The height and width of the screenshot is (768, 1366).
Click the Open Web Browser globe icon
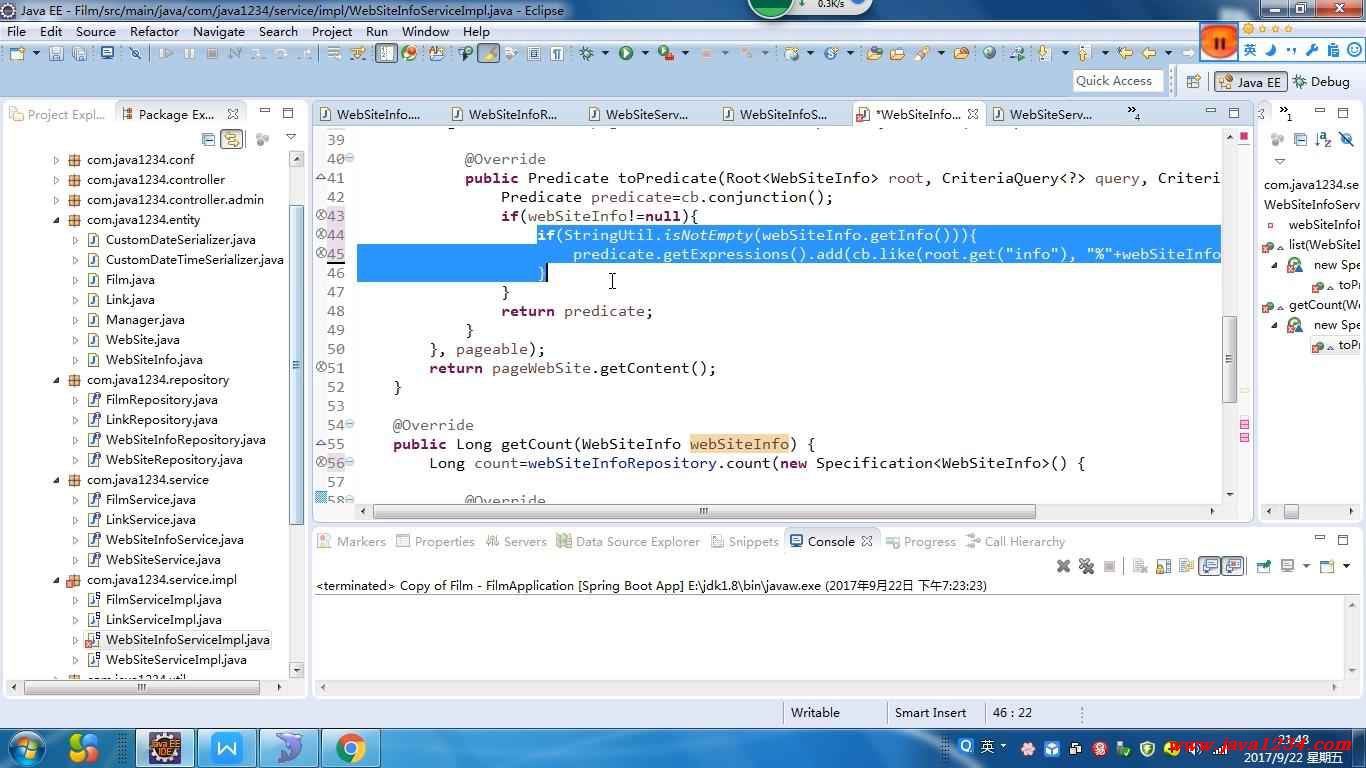(x=989, y=53)
